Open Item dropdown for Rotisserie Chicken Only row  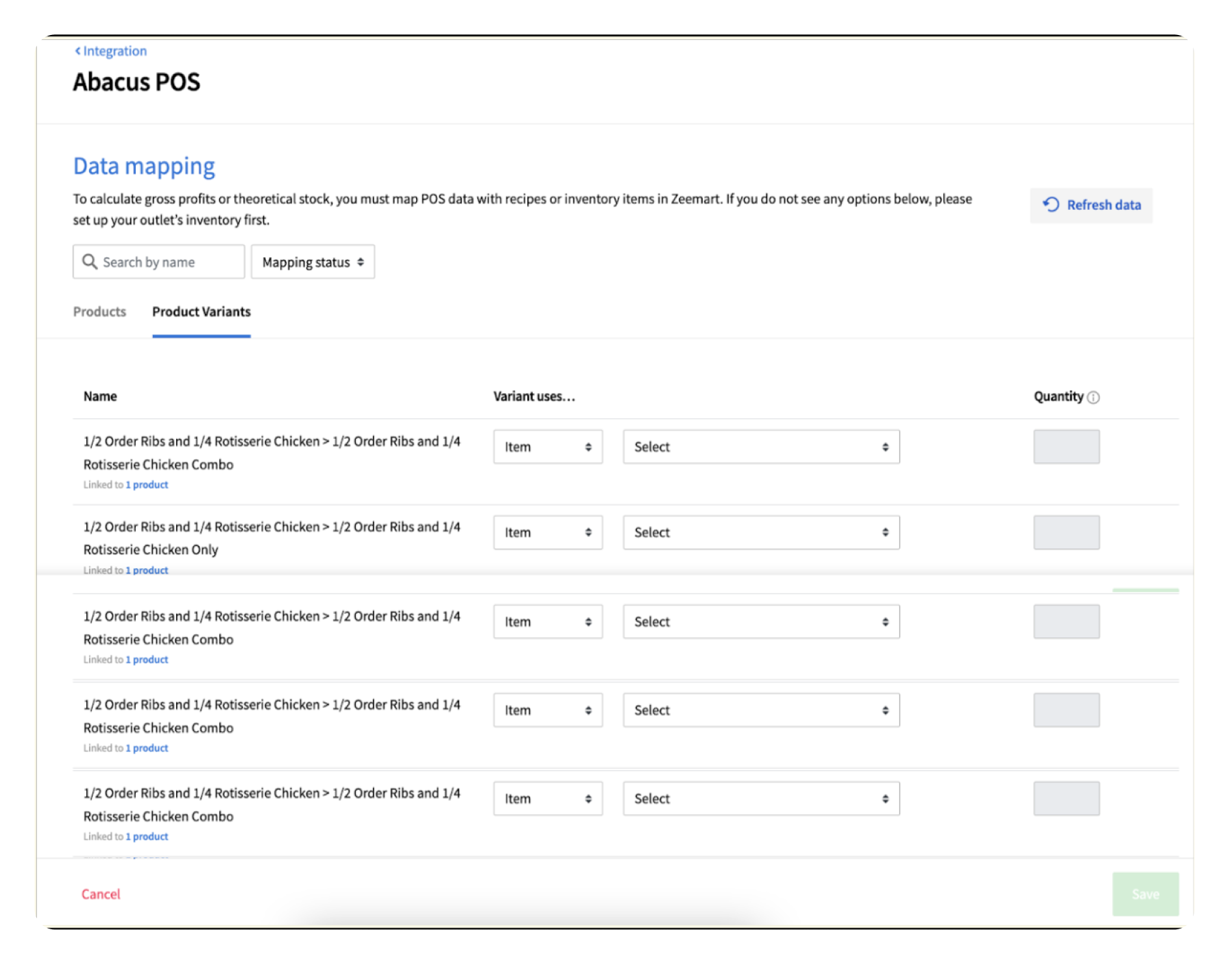point(548,532)
